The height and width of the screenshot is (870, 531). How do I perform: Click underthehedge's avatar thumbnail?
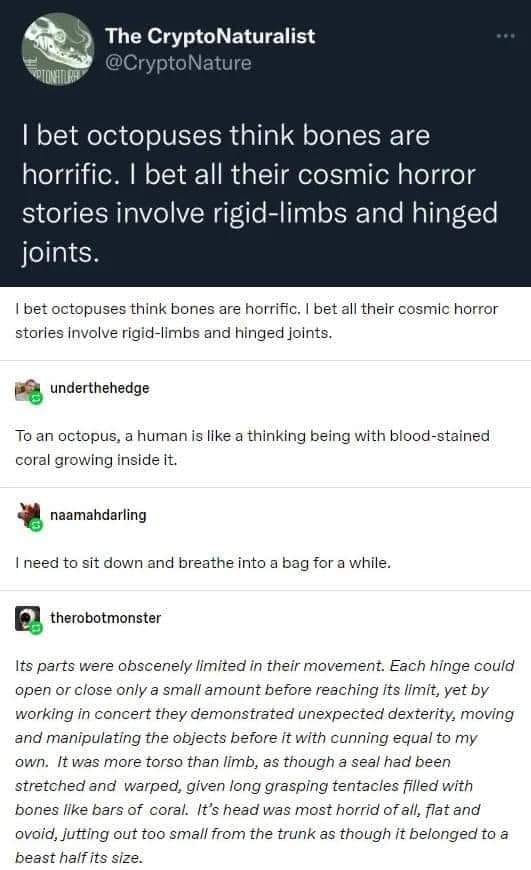[28, 391]
